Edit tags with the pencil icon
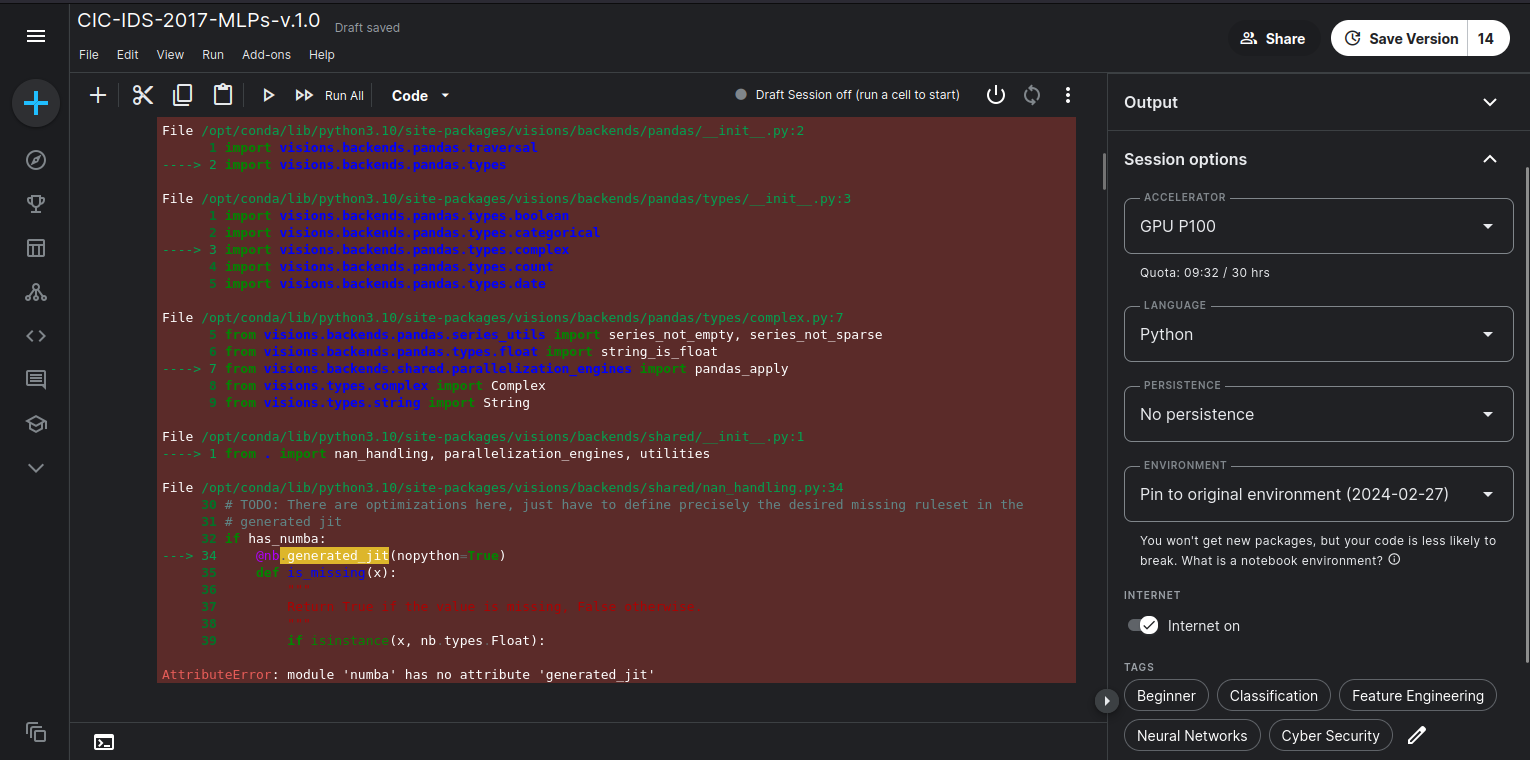The width and height of the screenshot is (1530, 760). tap(1416, 736)
